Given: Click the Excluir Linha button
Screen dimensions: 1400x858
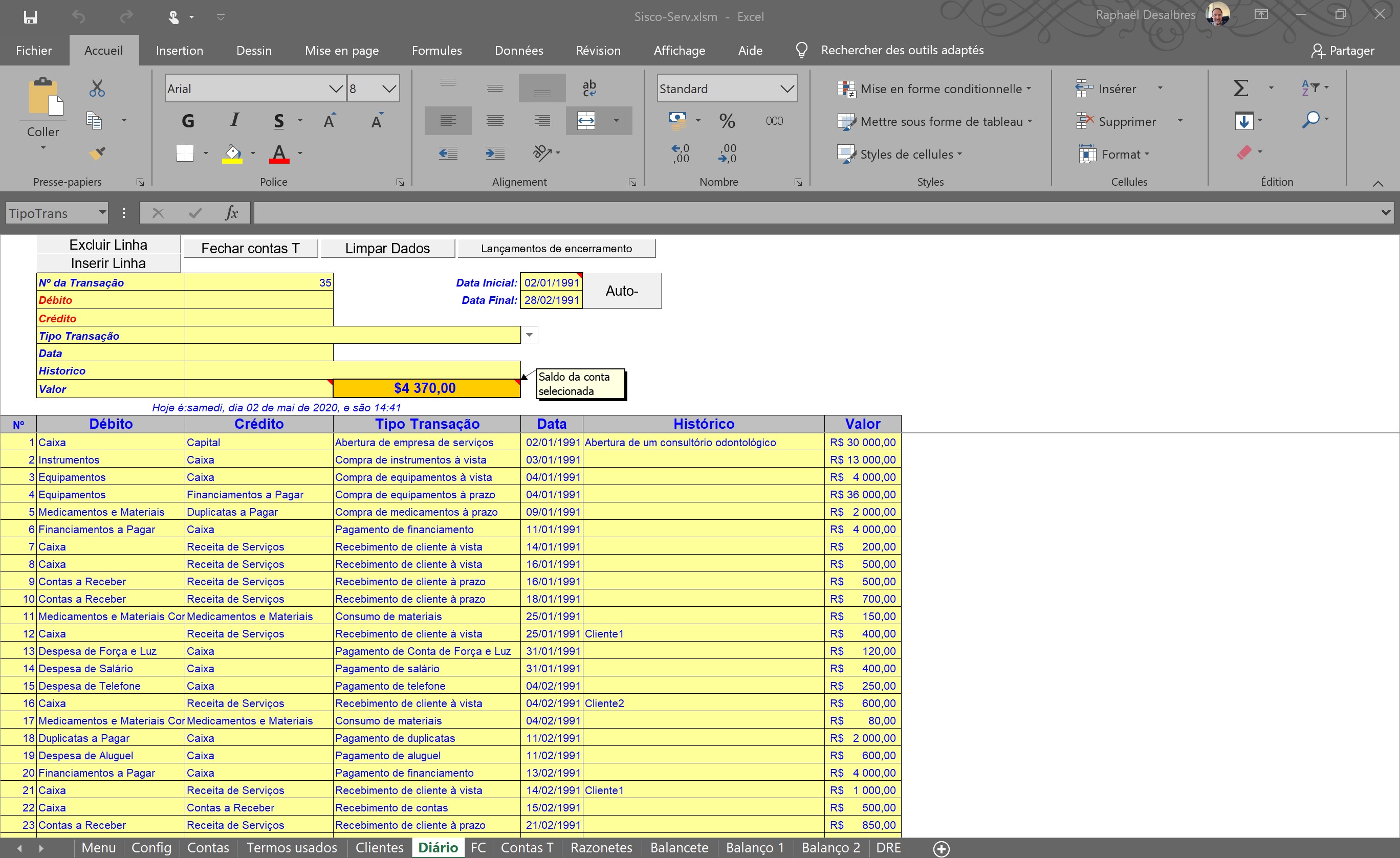Looking at the screenshot, I should tap(108, 245).
